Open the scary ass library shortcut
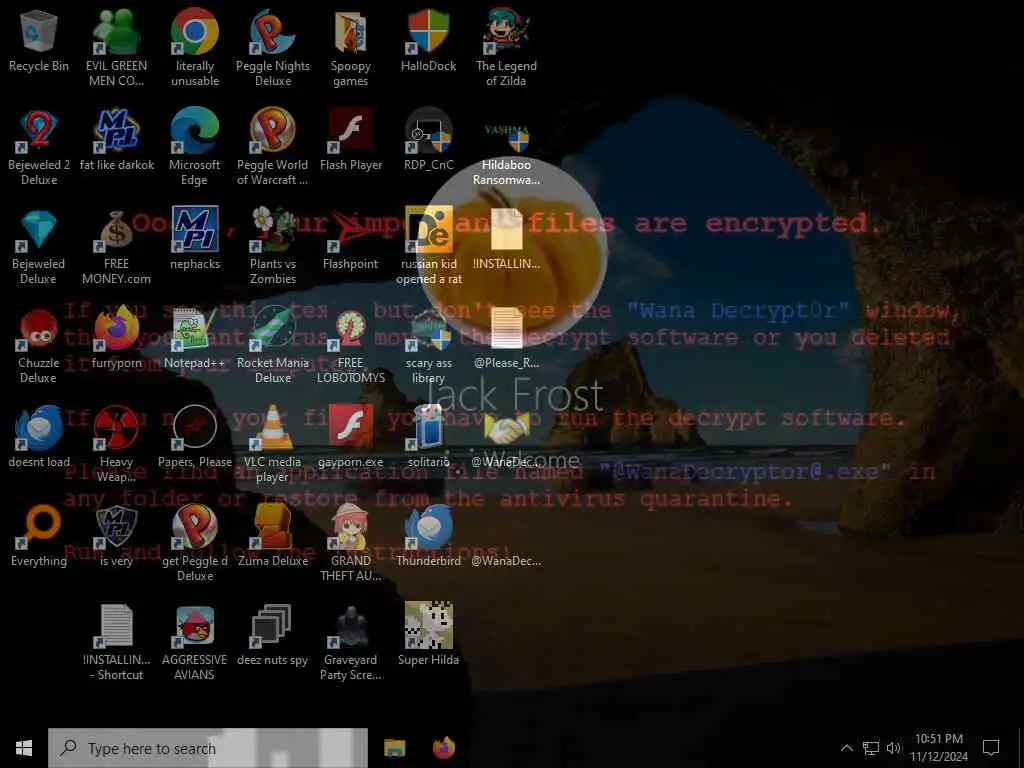1024x768 pixels. point(428,345)
